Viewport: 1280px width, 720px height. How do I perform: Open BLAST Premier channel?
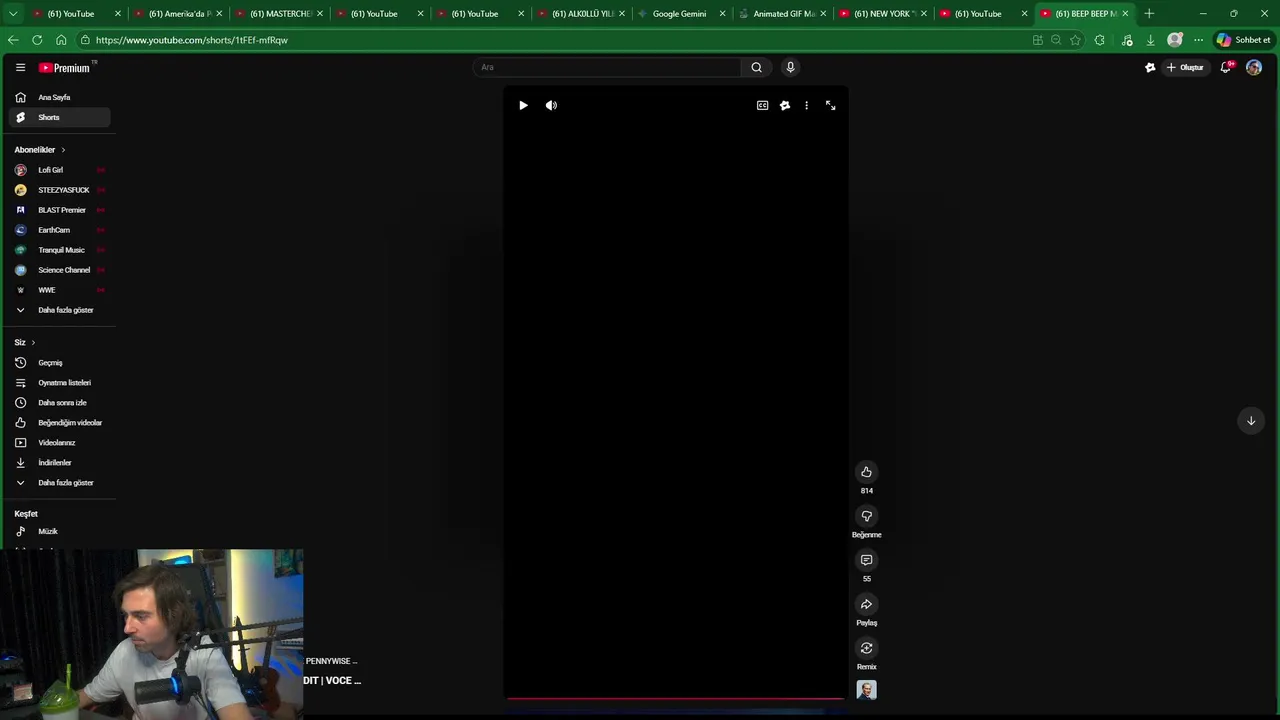coord(60,210)
